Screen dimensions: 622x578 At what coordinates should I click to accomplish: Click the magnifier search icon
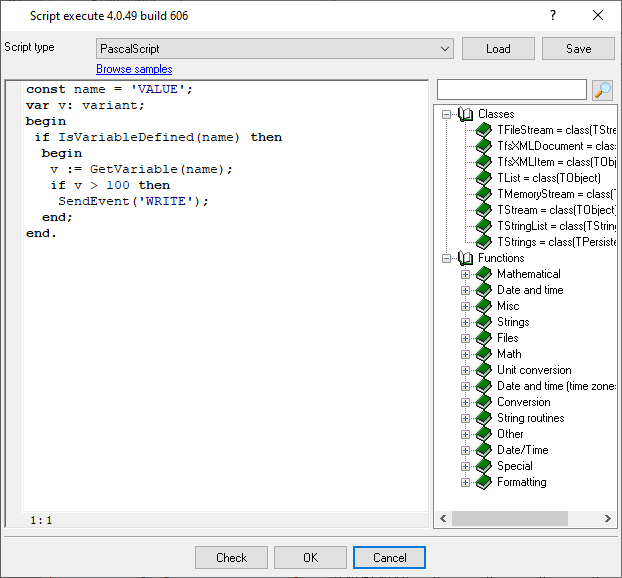[x=602, y=90]
